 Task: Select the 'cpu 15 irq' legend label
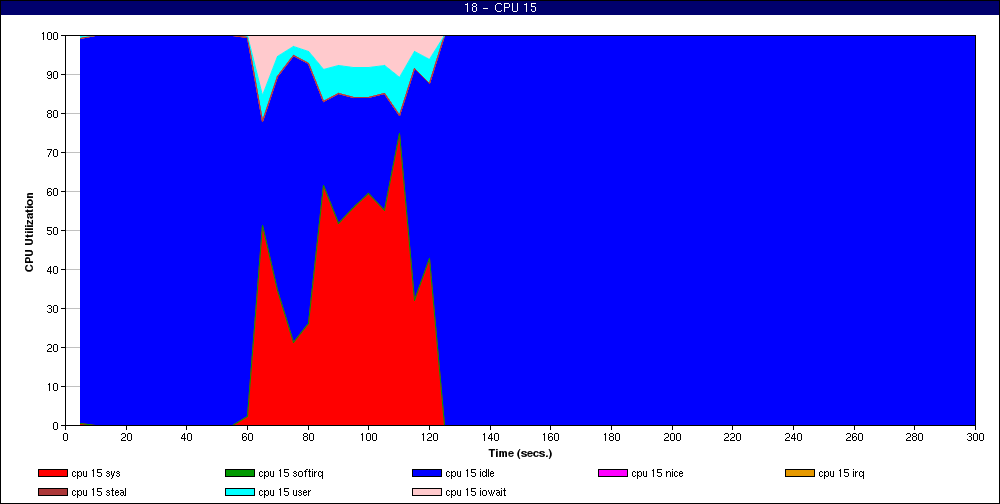(841, 473)
